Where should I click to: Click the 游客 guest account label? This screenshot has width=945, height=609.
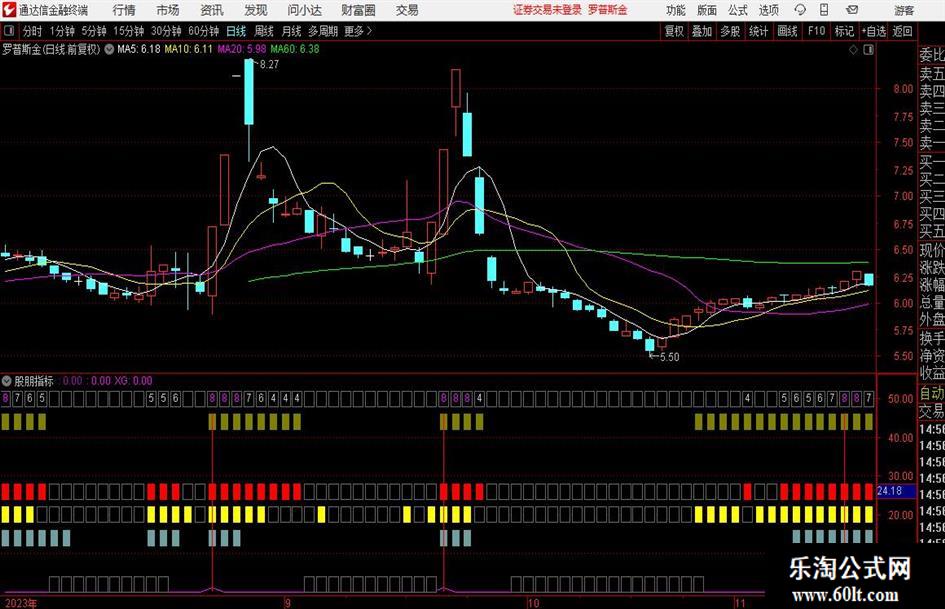(x=904, y=10)
